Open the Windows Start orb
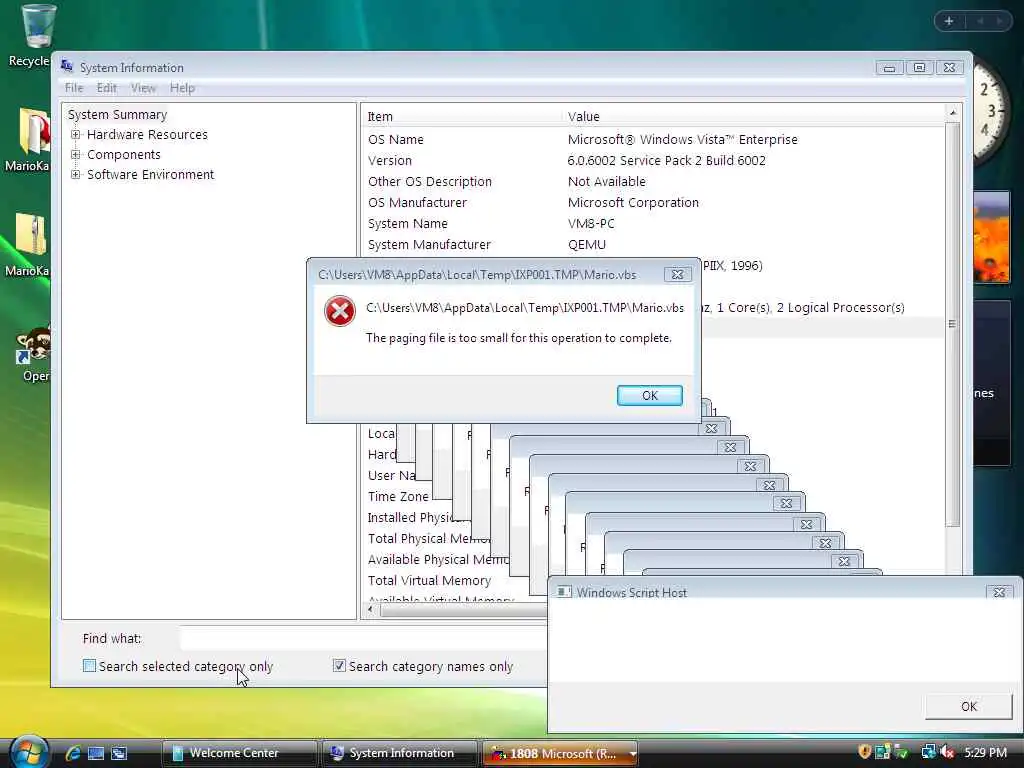The height and width of the screenshot is (768, 1024). click(29, 752)
